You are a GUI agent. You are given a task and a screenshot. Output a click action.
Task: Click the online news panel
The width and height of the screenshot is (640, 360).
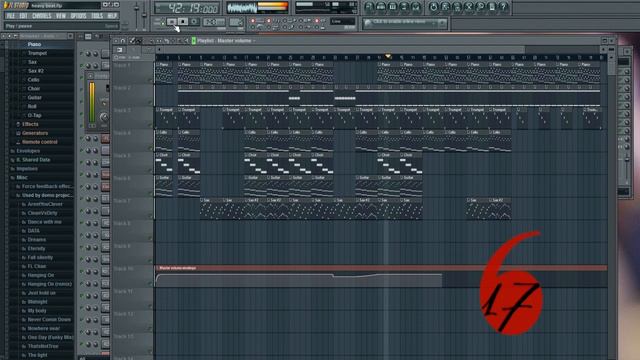point(405,24)
